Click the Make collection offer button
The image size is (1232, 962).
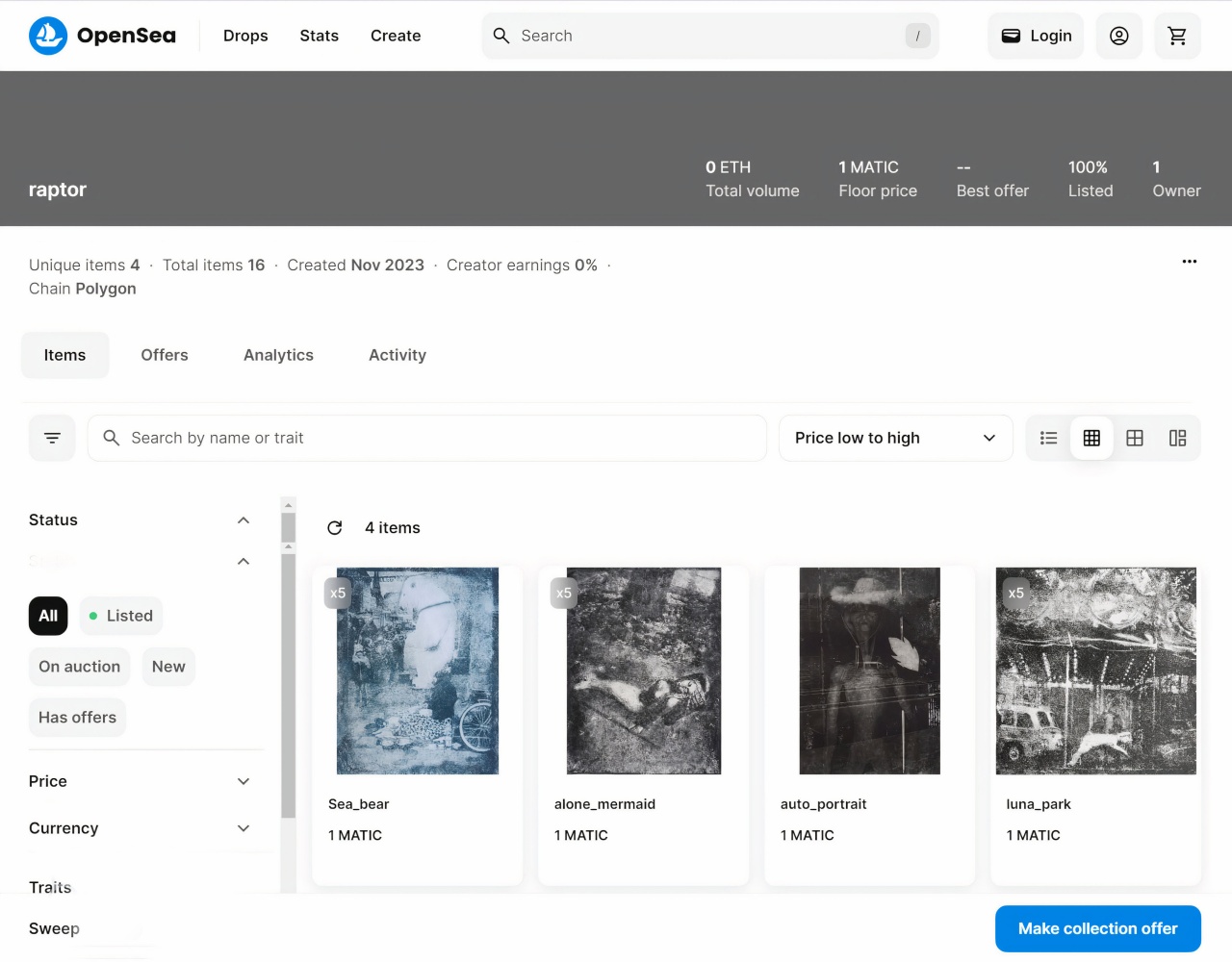(x=1097, y=928)
